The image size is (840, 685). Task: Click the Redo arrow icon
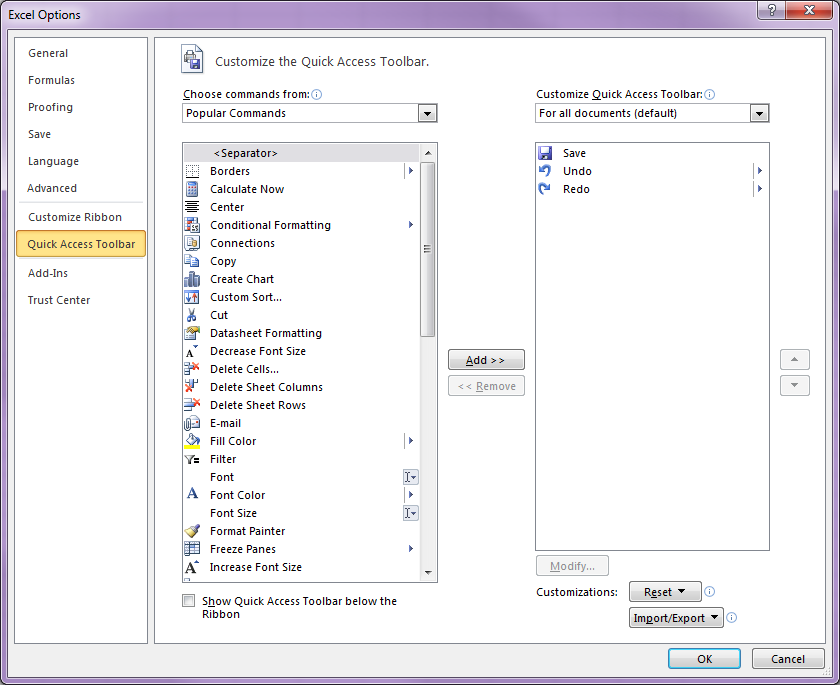click(x=545, y=189)
